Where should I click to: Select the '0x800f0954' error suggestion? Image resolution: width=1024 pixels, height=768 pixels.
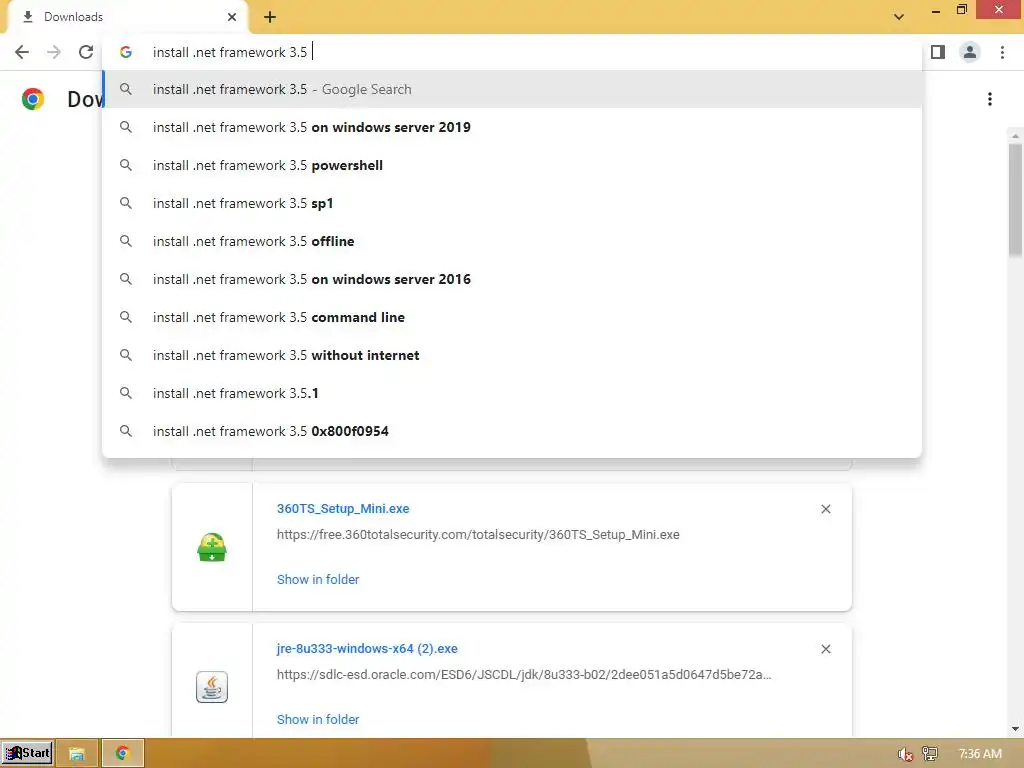(512, 431)
